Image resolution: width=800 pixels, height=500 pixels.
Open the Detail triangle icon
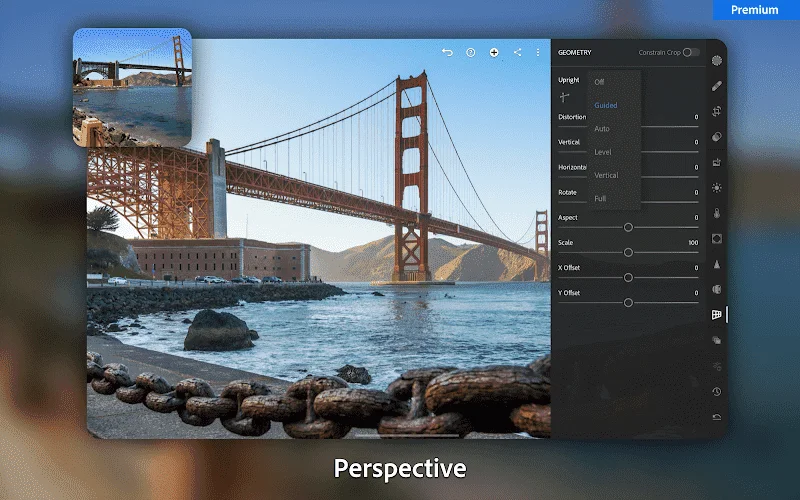pyautogui.click(x=717, y=264)
